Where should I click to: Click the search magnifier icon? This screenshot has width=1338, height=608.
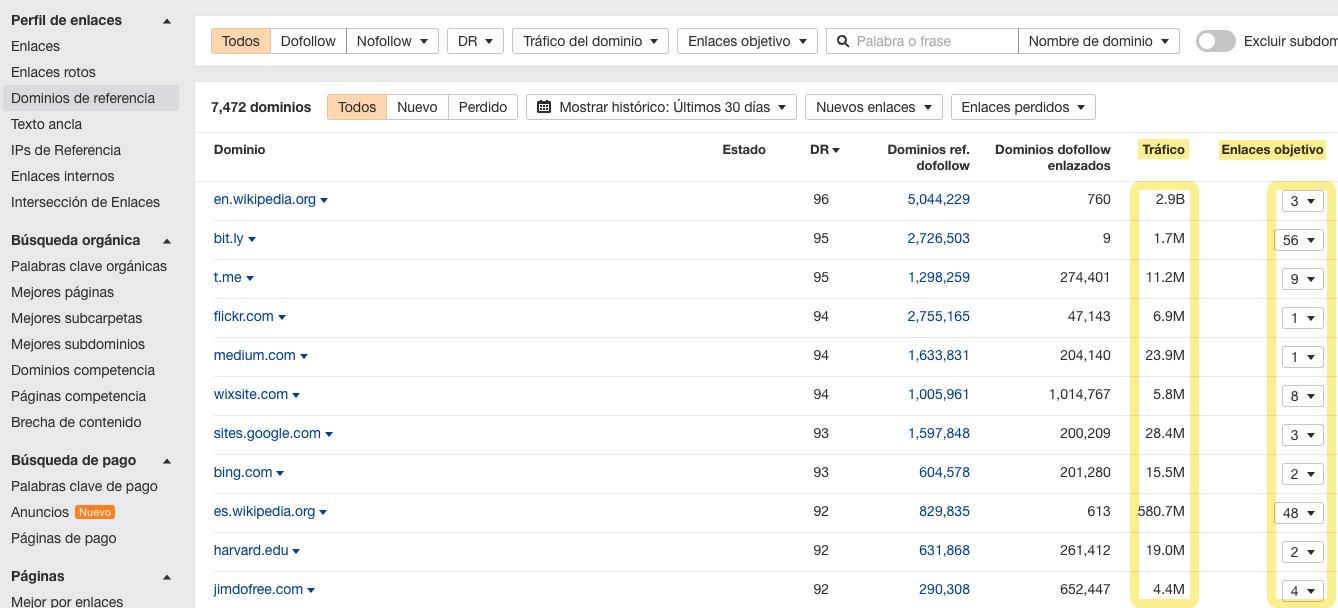click(x=843, y=41)
